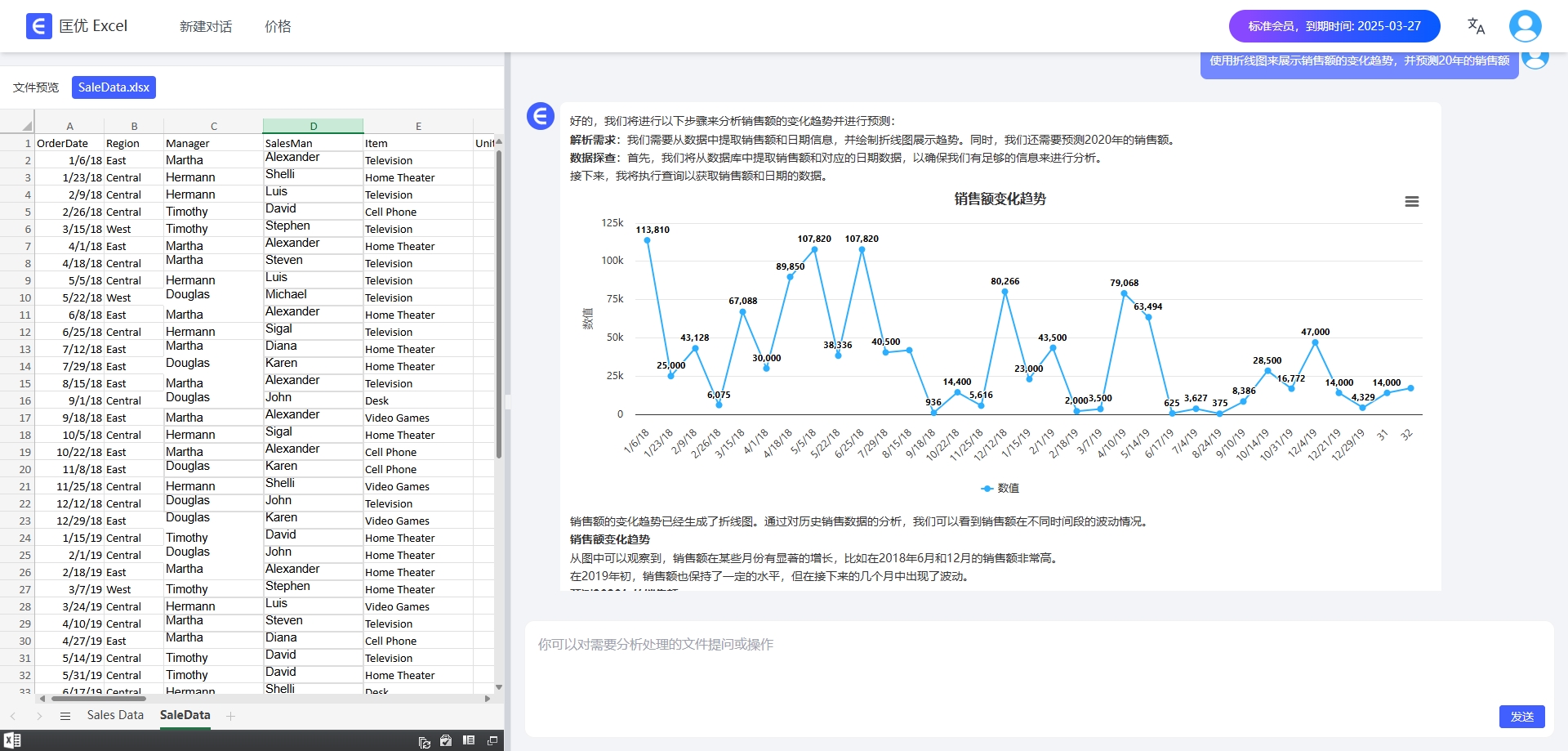Click the clipboard check icon in the status bar

446,740
